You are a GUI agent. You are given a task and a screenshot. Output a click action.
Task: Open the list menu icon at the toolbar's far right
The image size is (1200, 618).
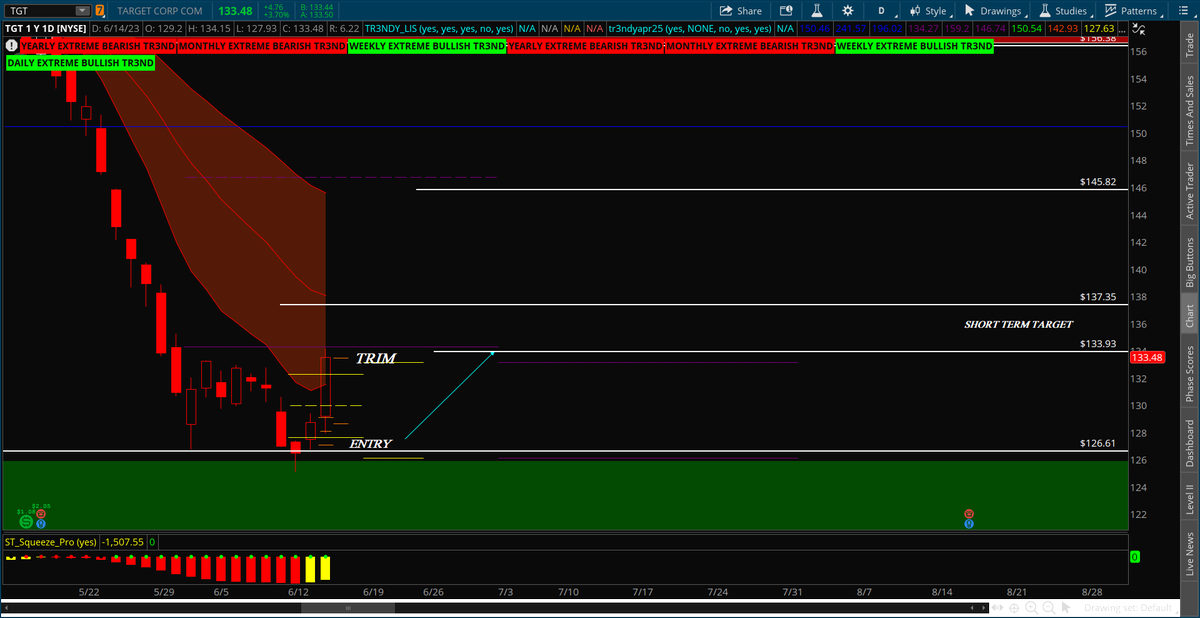tap(1181, 11)
